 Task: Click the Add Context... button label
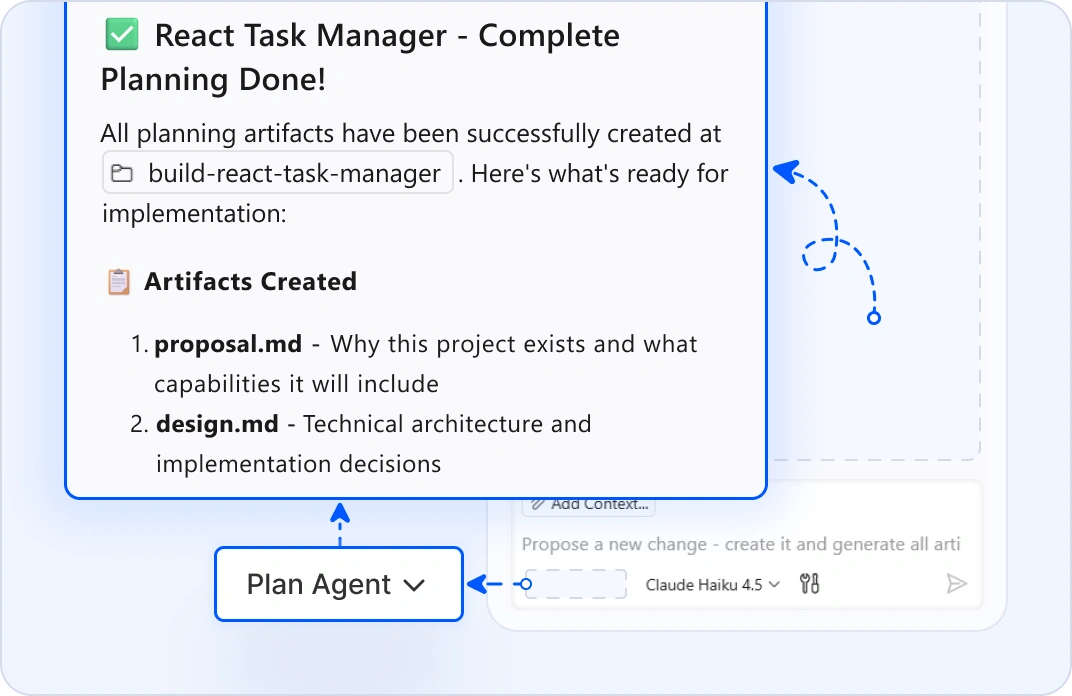tap(599, 504)
